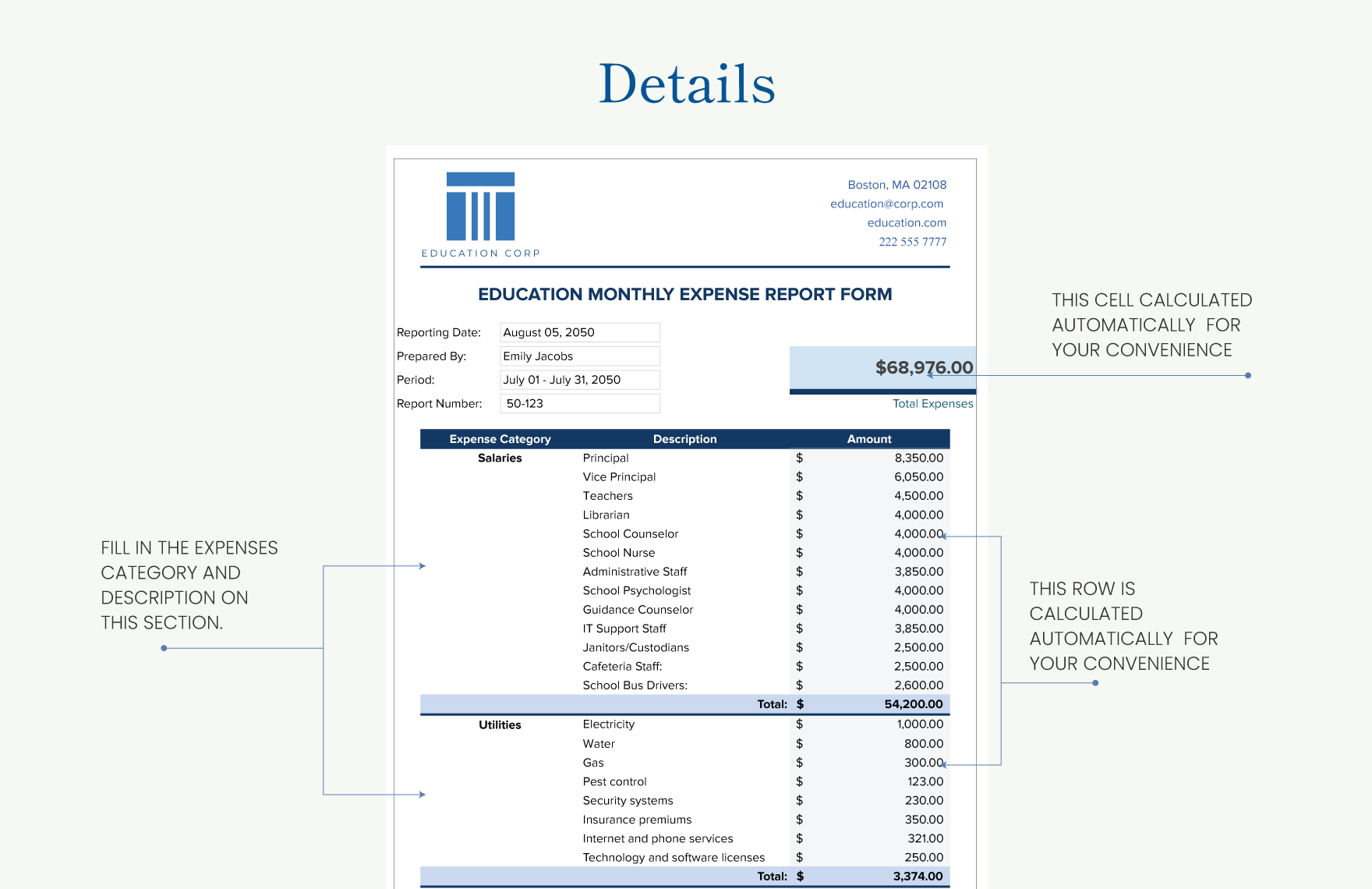Viewport: 1372px width, 889px height.
Task: Click the address Boston, MA 02108
Action: [897, 185]
